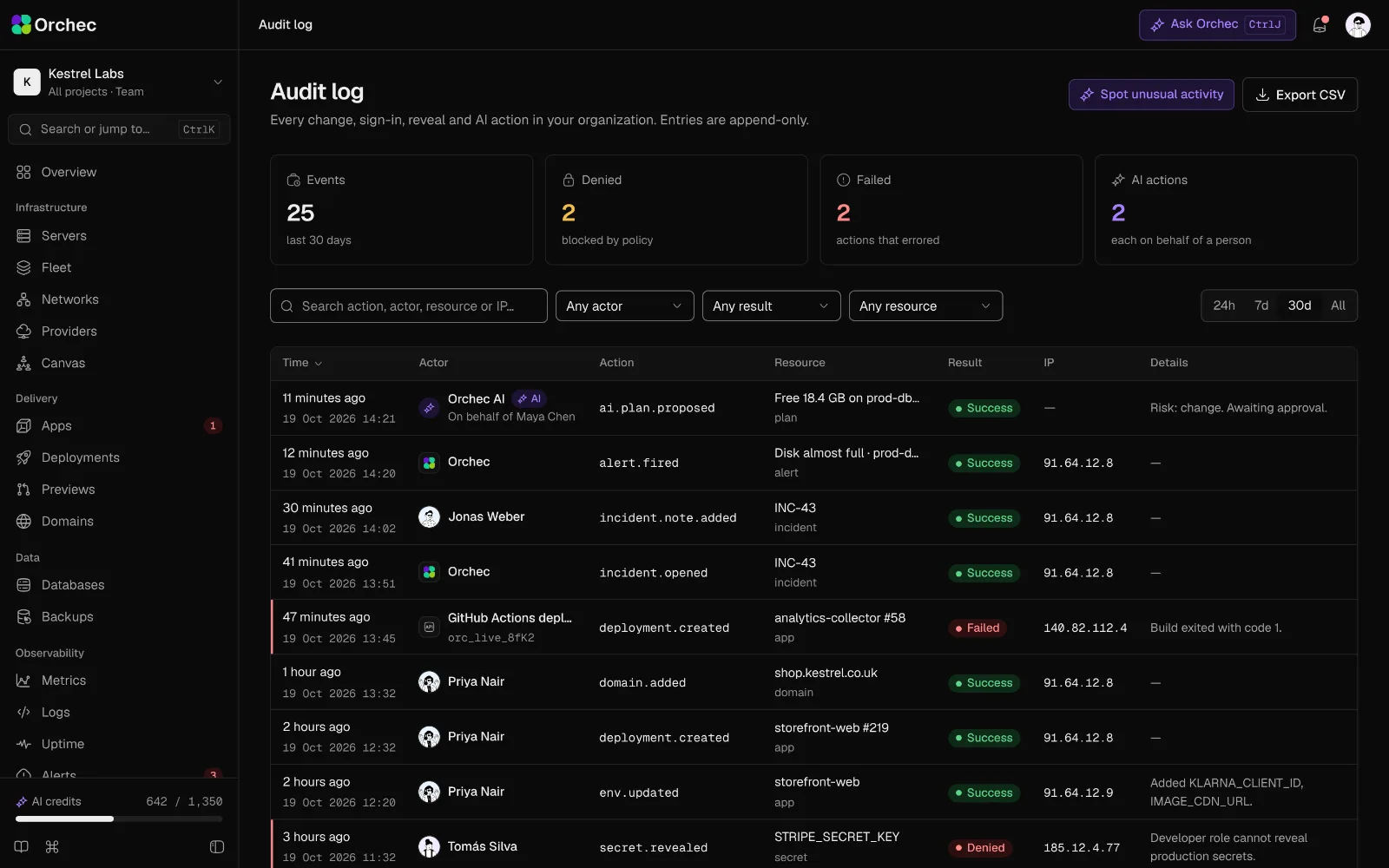Image resolution: width=1389 pixels, height=868 pixels.
Task: Click the AI credits progress bar
Action: [x=119, y=819]
